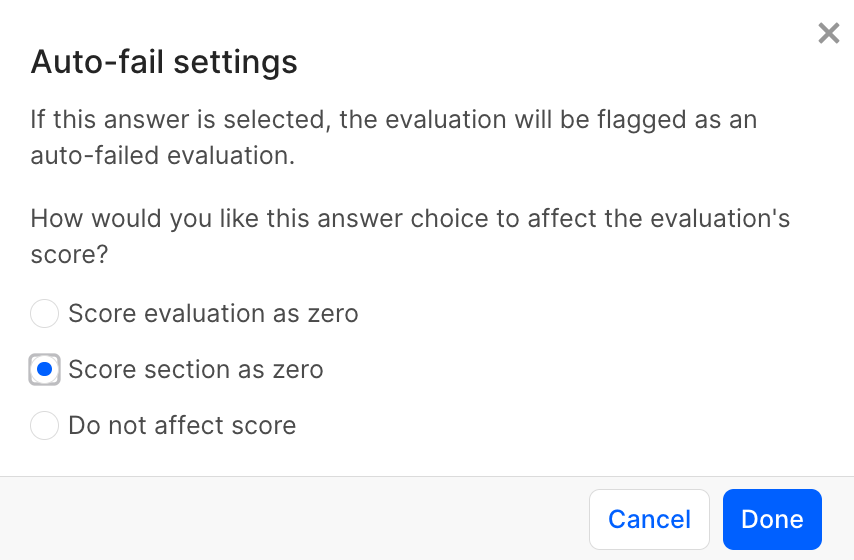Click the blue dot of the selected radio
The width and height of the screenshot is (854, 560).
[44, 370]
